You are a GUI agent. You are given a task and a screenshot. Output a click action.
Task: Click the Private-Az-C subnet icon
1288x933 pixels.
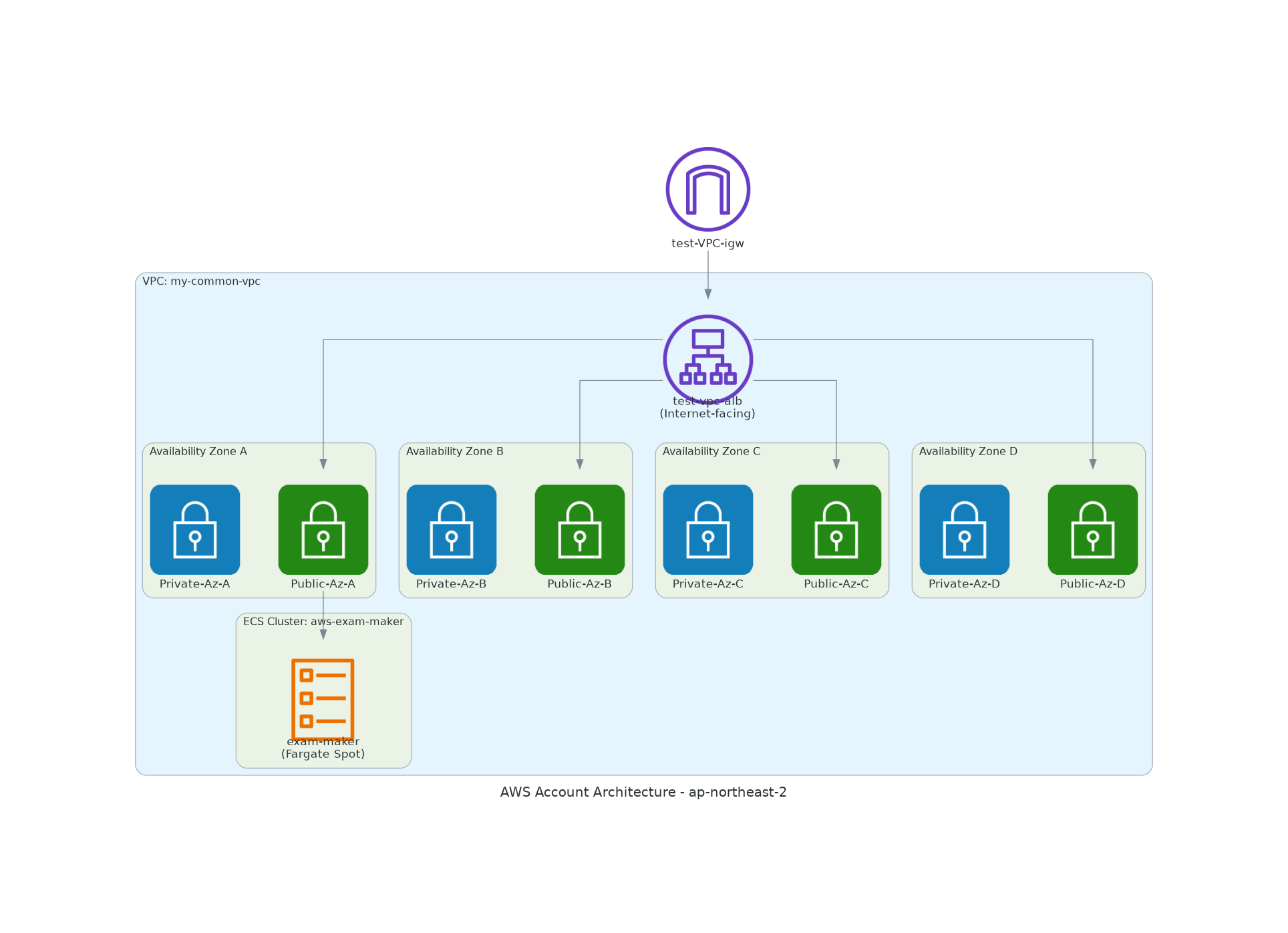707,529
